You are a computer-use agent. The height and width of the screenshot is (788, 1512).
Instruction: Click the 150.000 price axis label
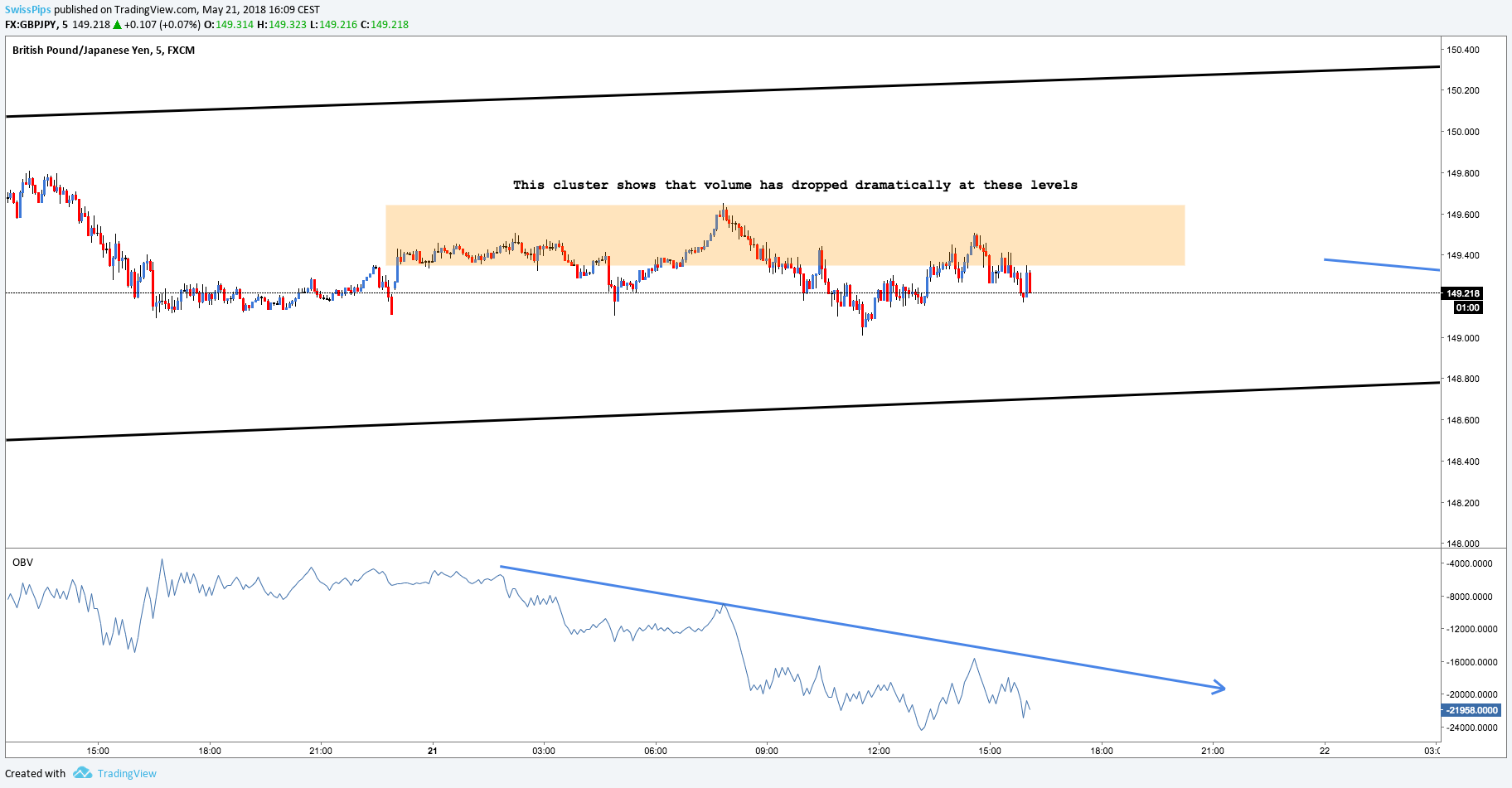[1463, 132]
